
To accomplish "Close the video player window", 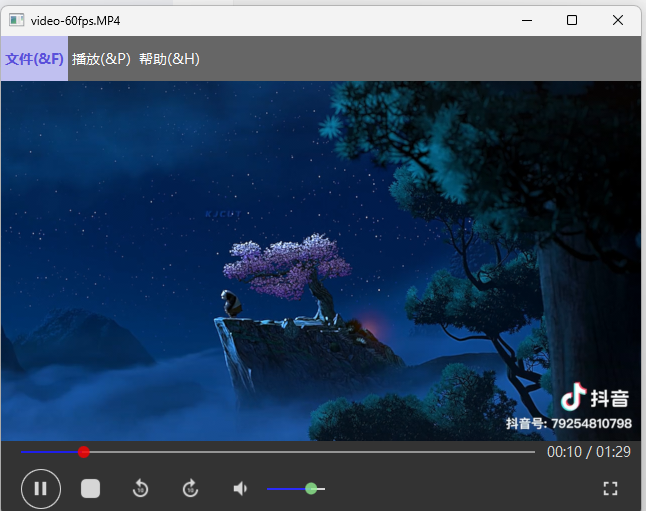I will click(618, 20).
